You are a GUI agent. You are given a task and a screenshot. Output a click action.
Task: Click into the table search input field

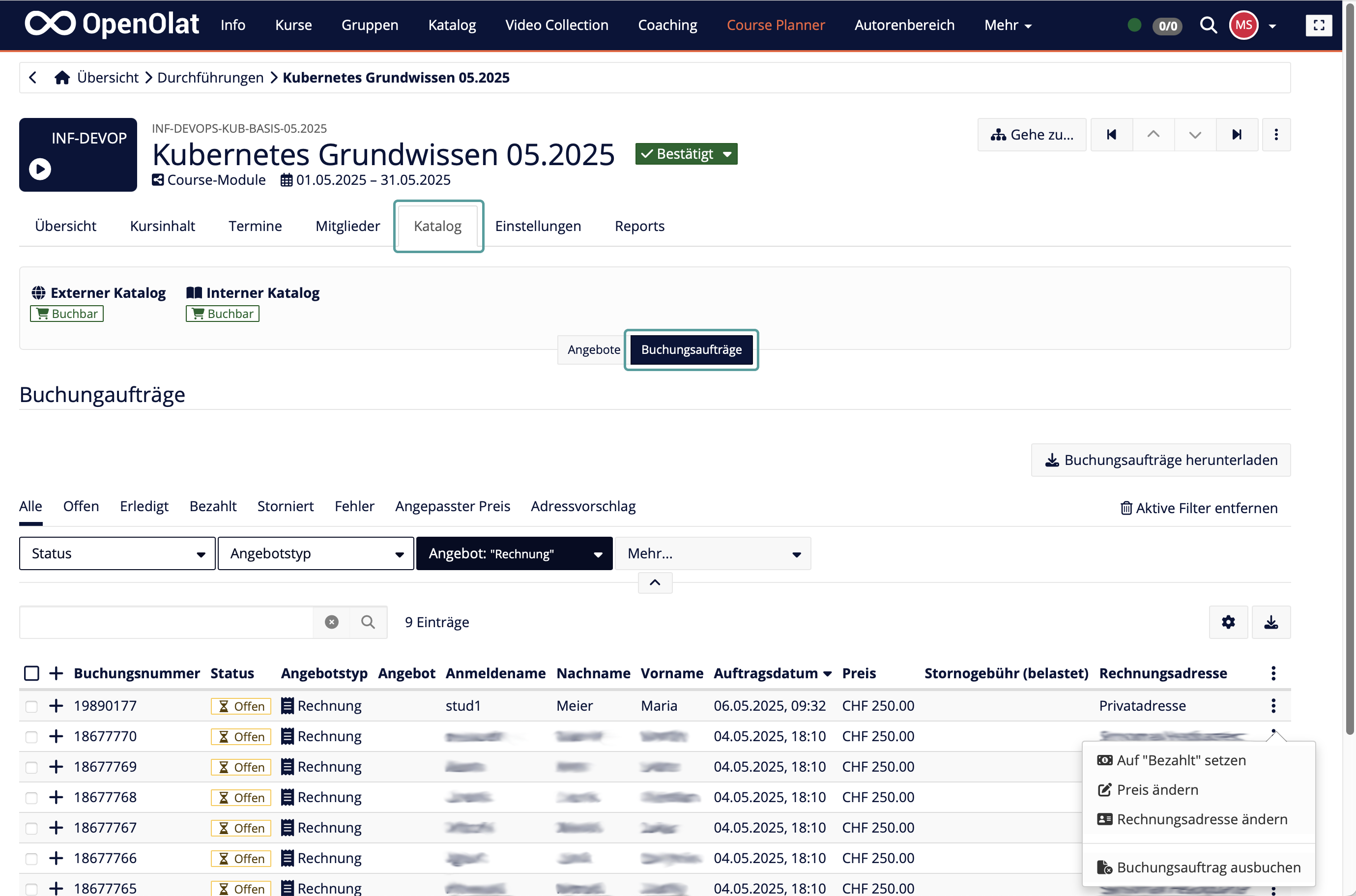pyautogui.click(x=166, y=622)
